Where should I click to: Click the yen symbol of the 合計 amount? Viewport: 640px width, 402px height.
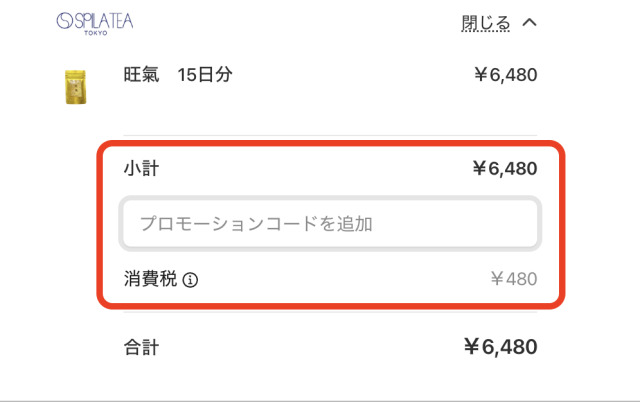(472, 347)
